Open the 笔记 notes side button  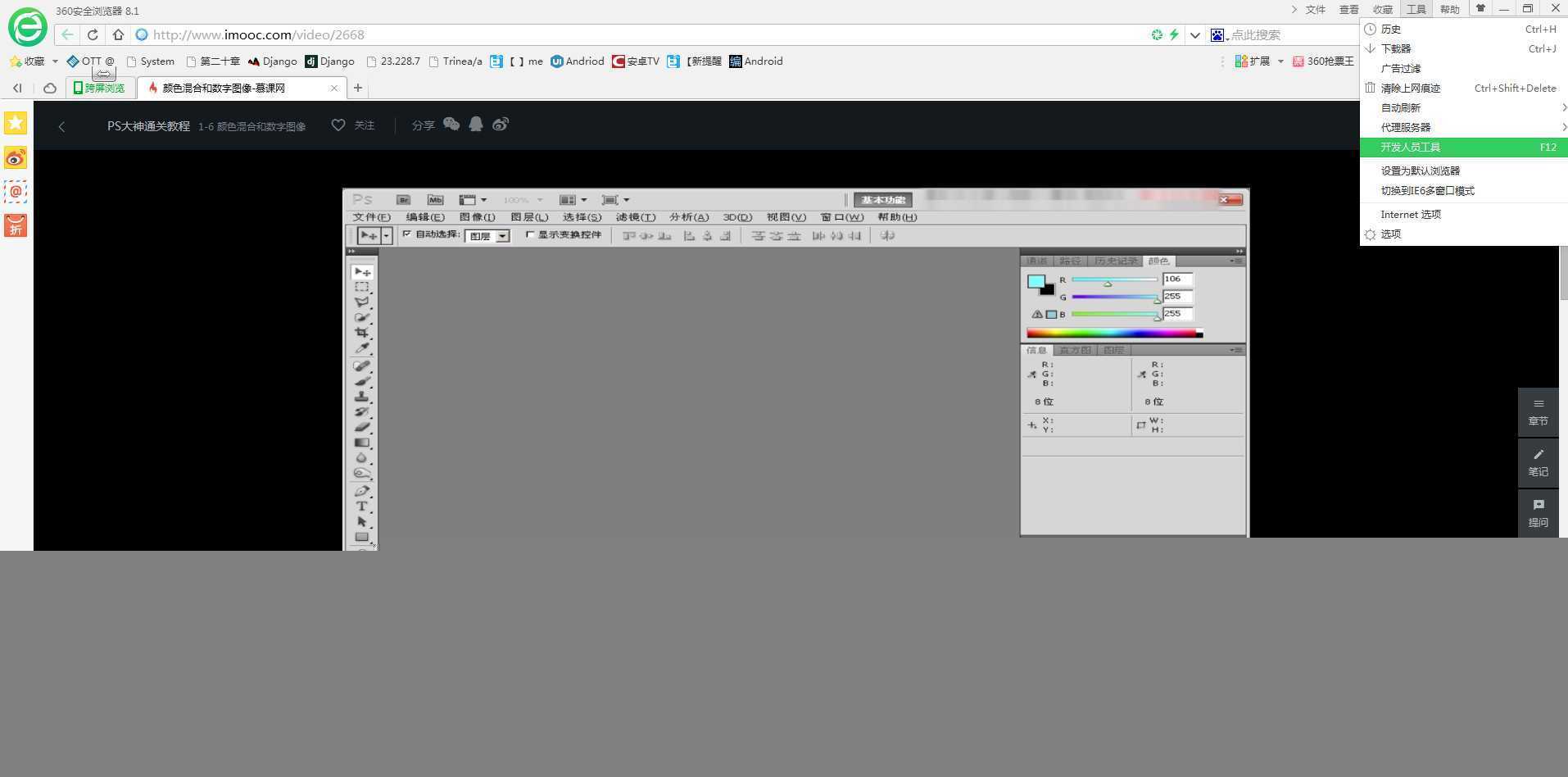point(1539,463)
